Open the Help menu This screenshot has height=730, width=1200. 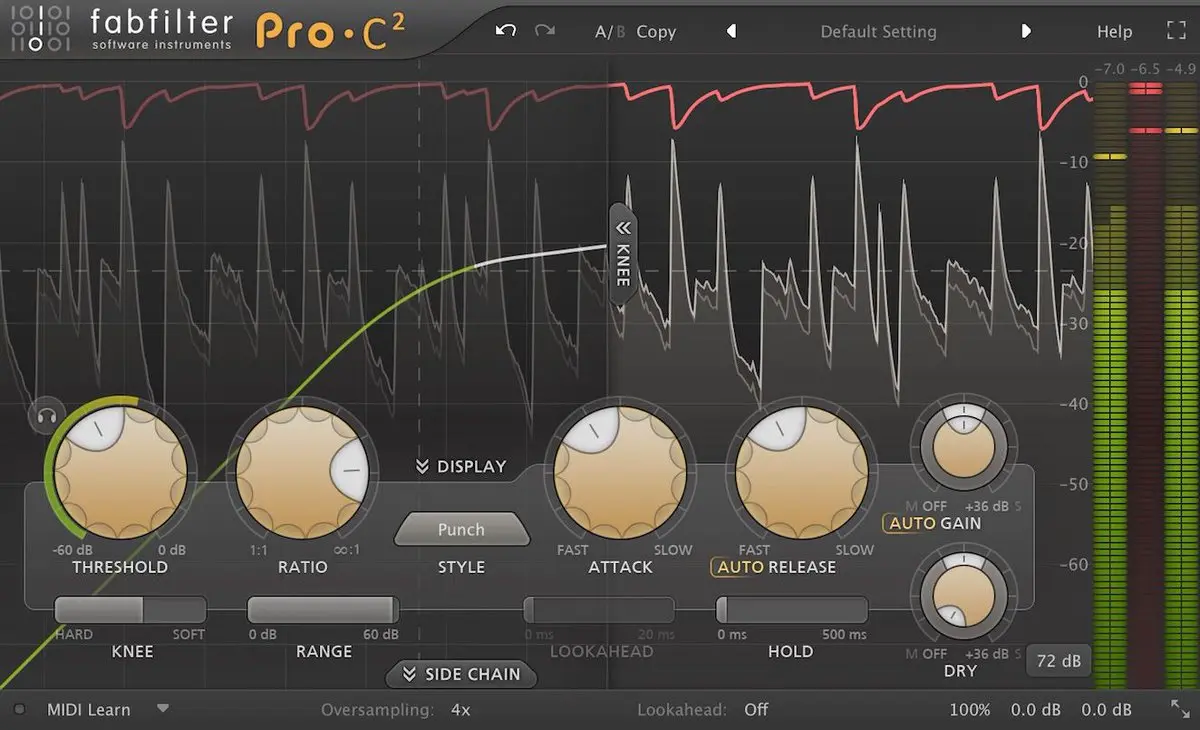coord(1114,32)
